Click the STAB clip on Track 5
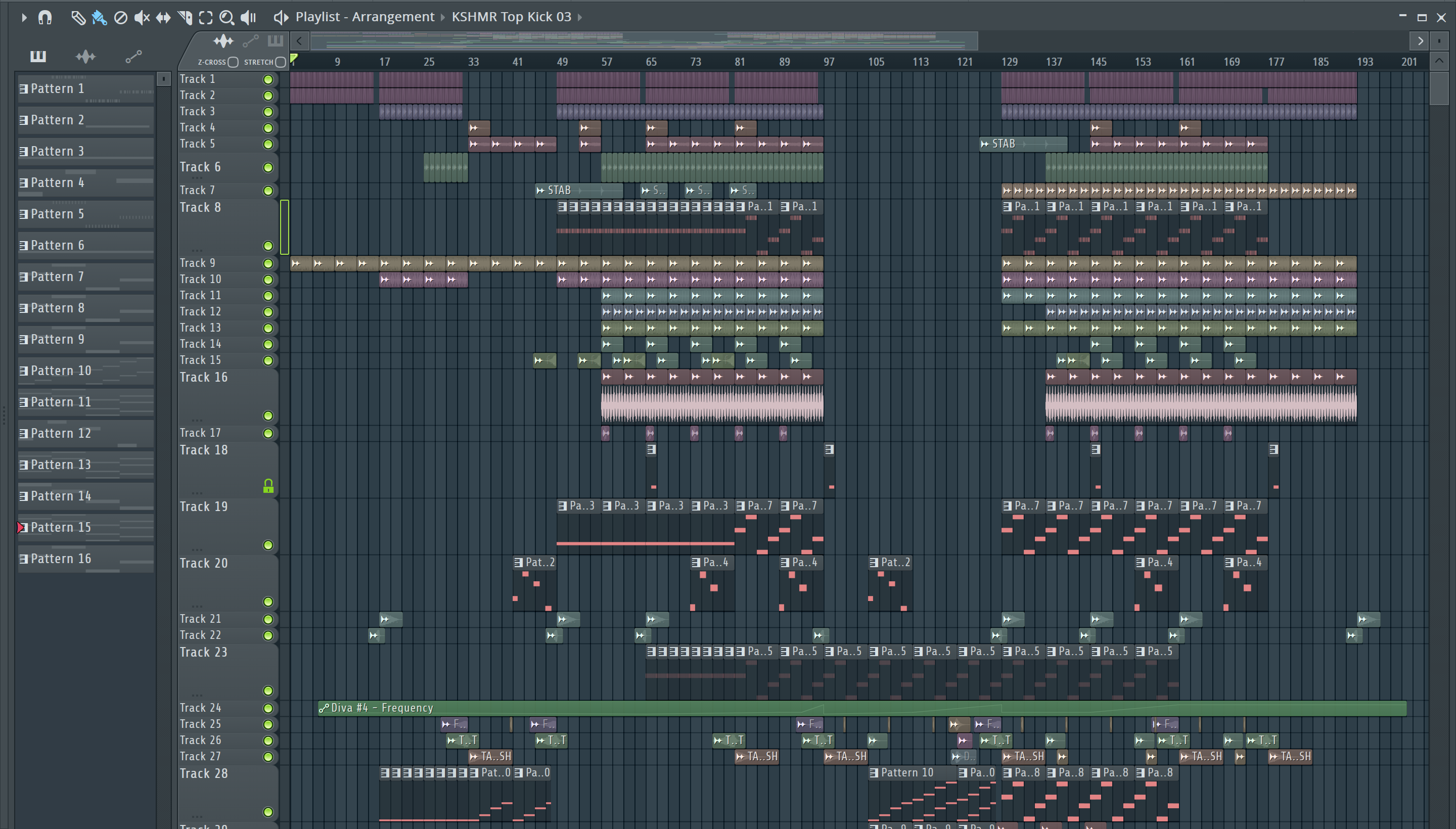 click(1023, 144)
